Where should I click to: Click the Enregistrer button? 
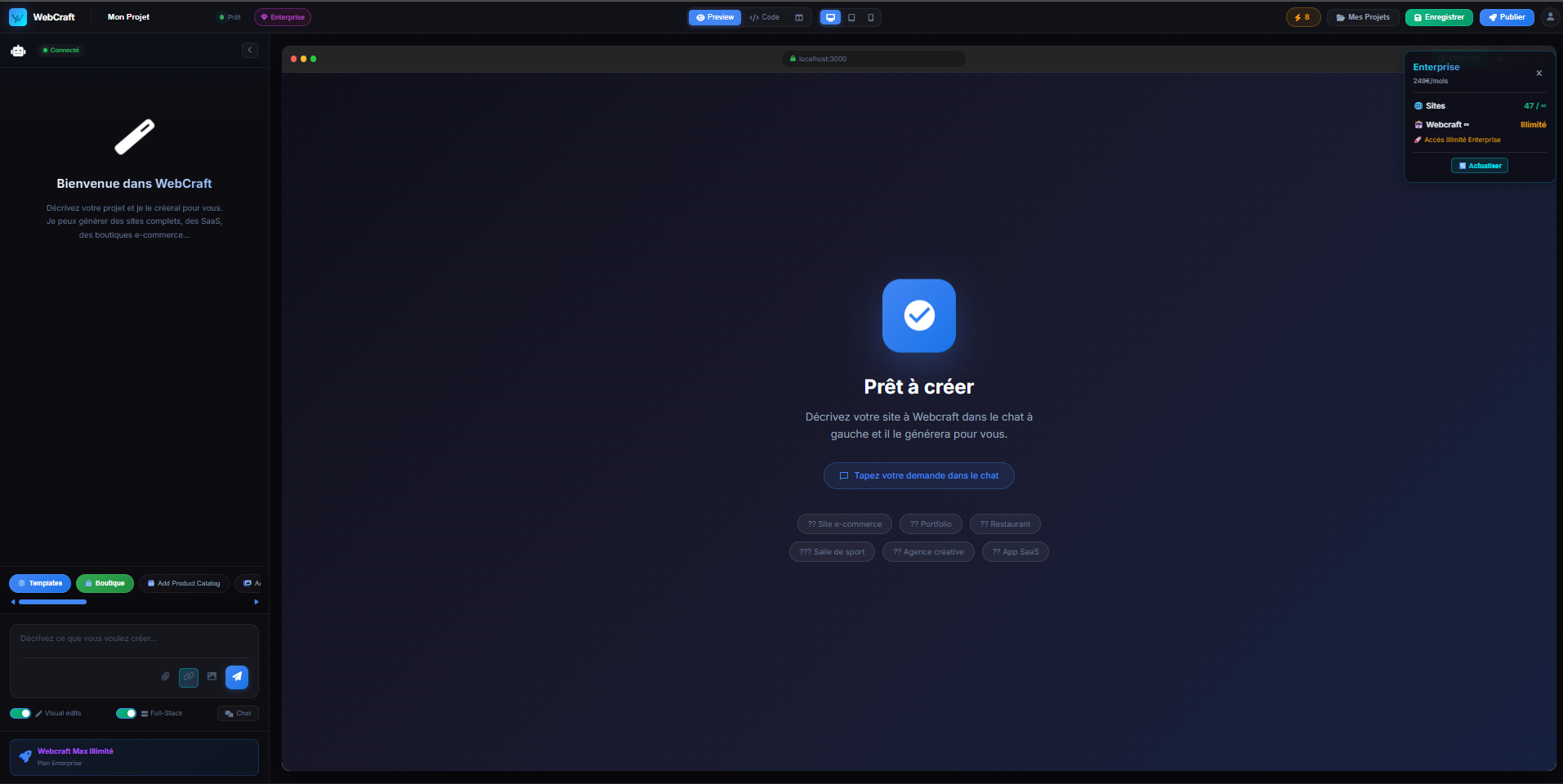tap(1438, 16)
